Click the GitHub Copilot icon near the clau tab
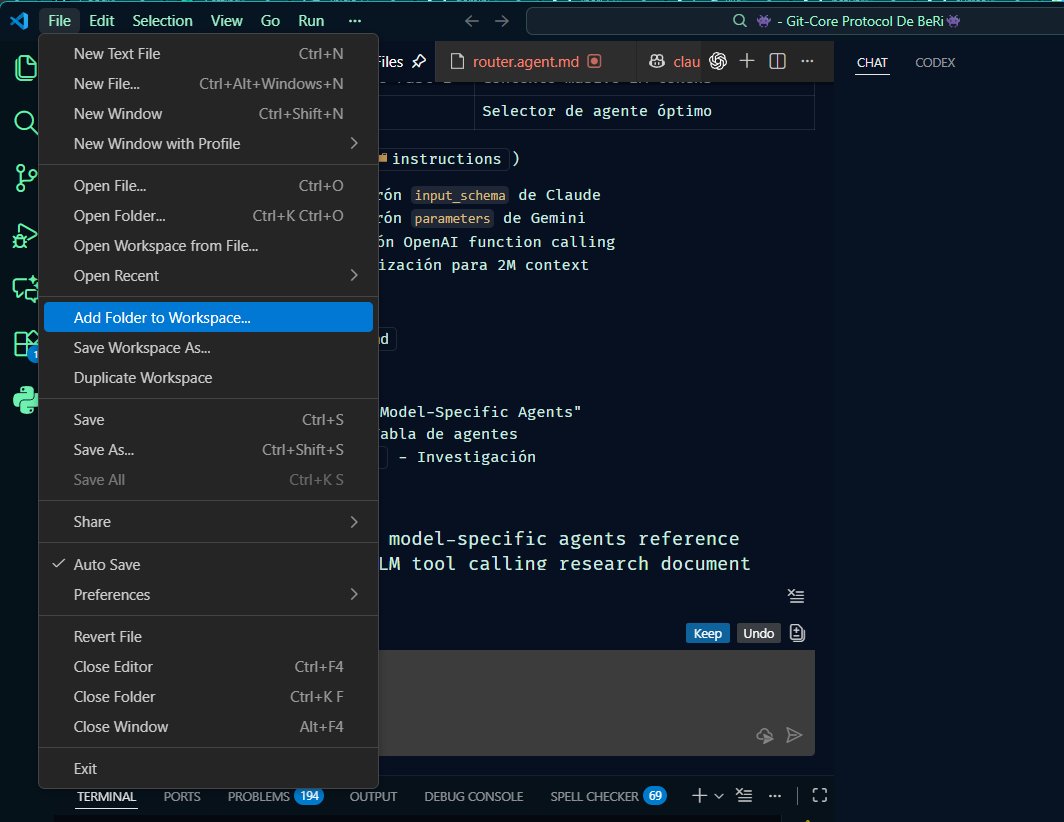The width and height of the screenshot is (1064, 822). tap(658, 60)
